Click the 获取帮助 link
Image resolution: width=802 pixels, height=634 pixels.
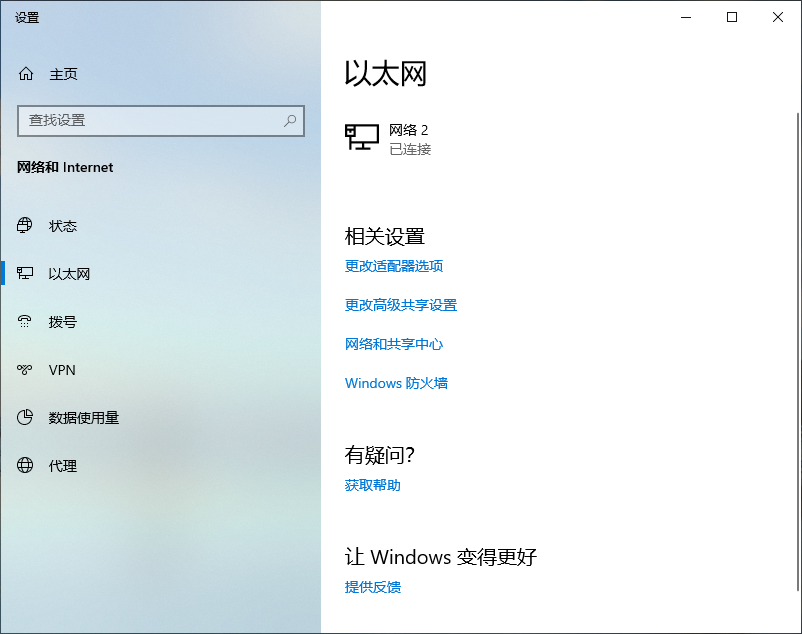(x=373, y=485)
